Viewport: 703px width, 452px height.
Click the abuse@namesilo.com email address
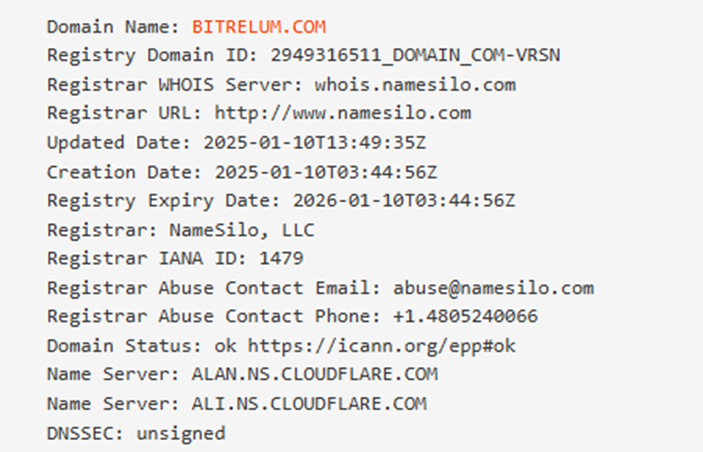pyautogui.click(x=493, y=288)
